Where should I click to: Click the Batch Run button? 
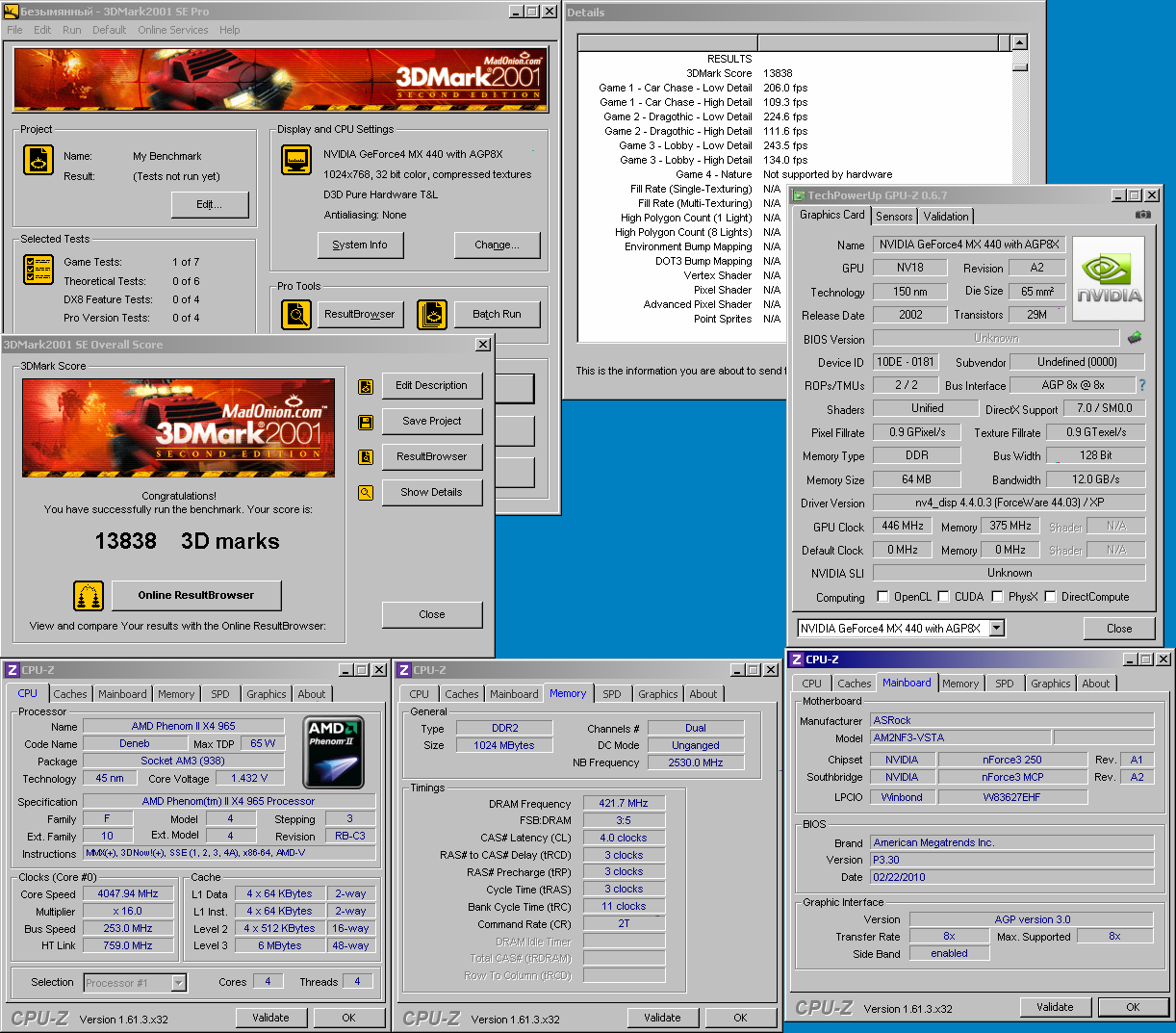[497, 315]
